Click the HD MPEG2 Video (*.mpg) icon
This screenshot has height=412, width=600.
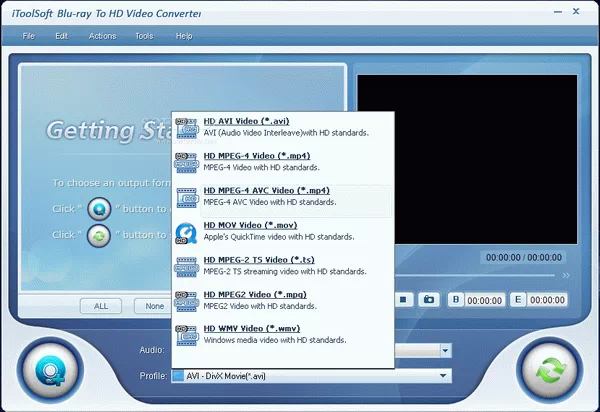click(x=187, y=301)
